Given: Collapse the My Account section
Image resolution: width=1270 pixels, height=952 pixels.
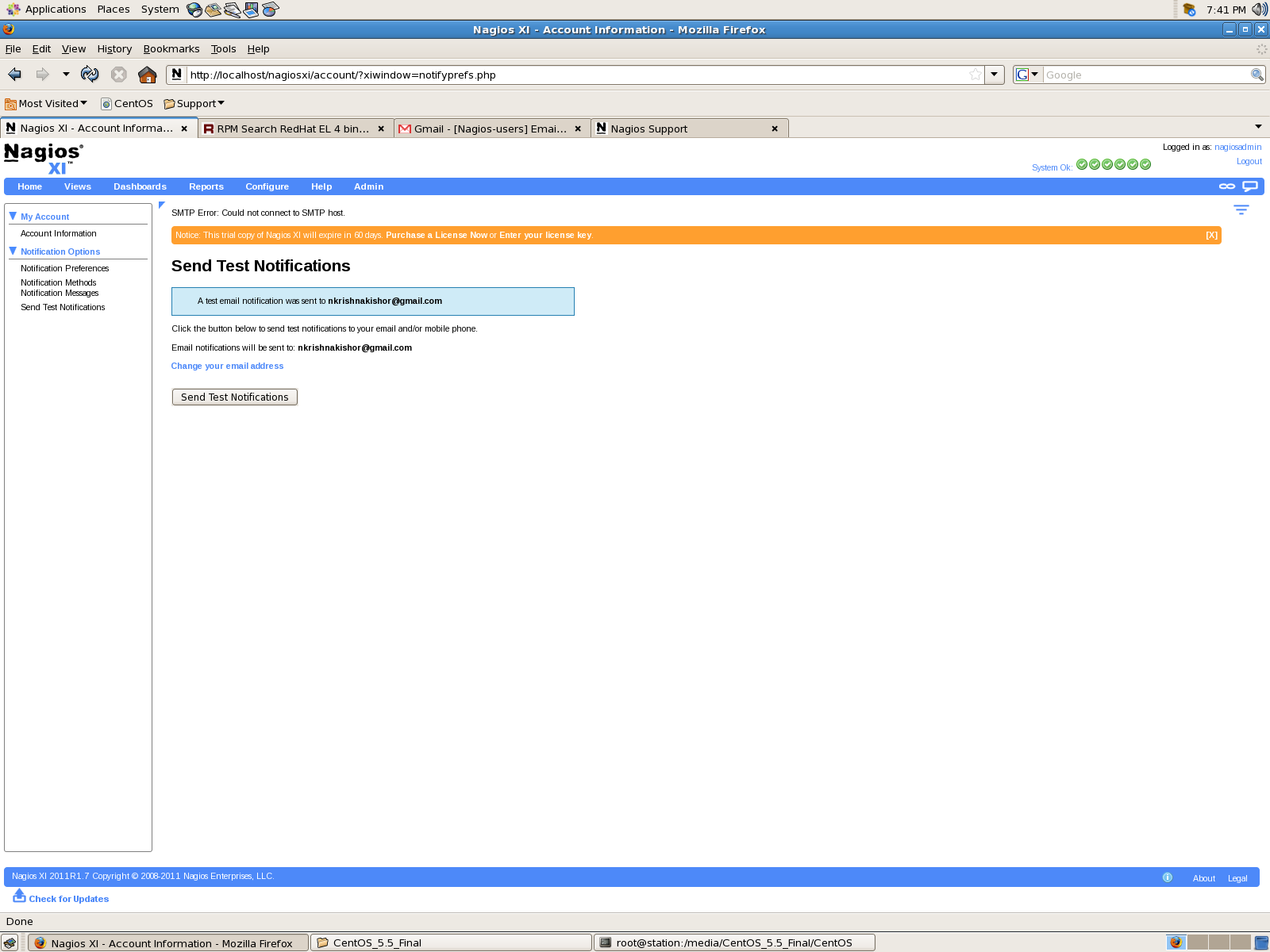Looking at the screenshot, I should [13, 216].
